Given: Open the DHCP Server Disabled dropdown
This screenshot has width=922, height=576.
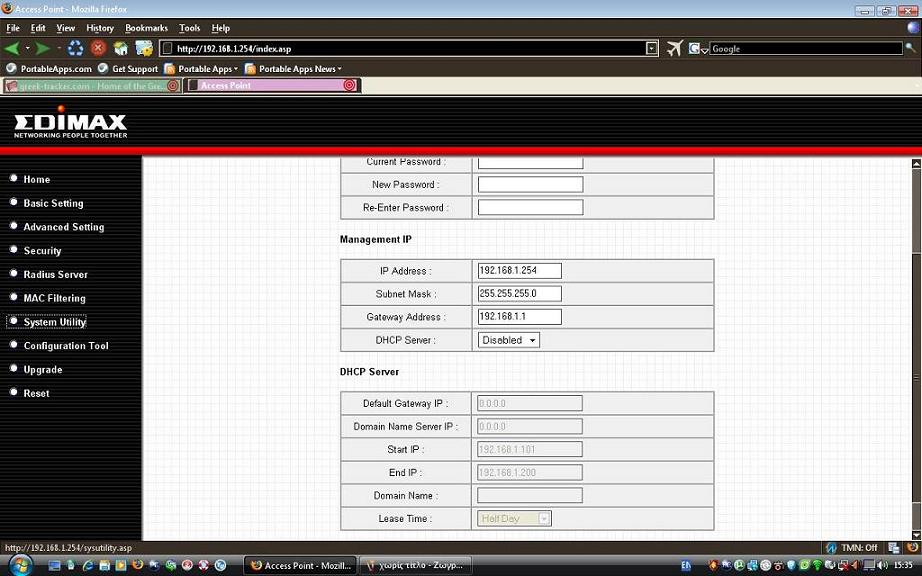Looking at the screenshot, I should point(509,340).
